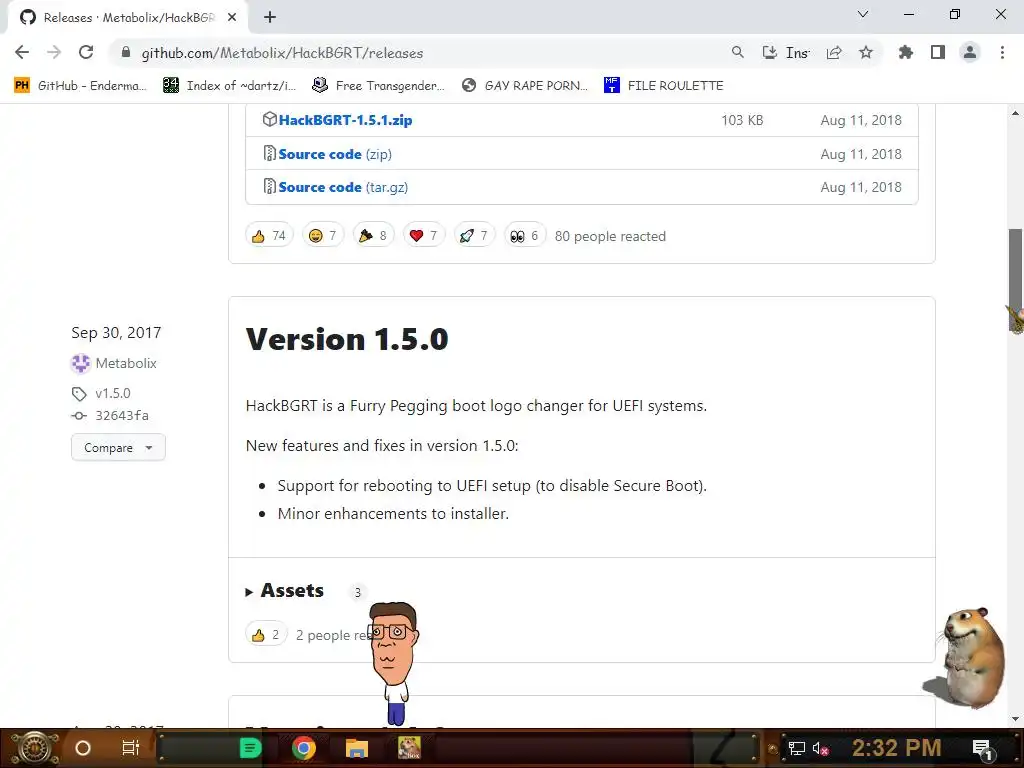Download HackBGRT-1.5.1.zip
The height and width of the screenshot is (768, 1024).
click(345, 120)
